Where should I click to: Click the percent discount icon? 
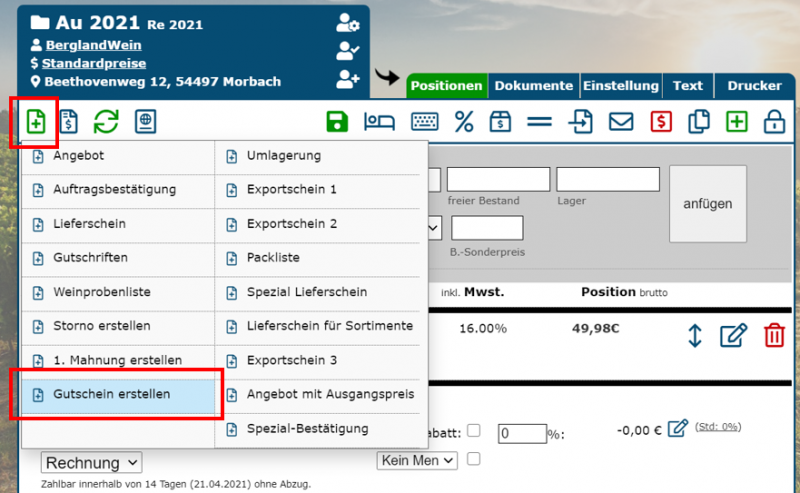pos(464,122)
